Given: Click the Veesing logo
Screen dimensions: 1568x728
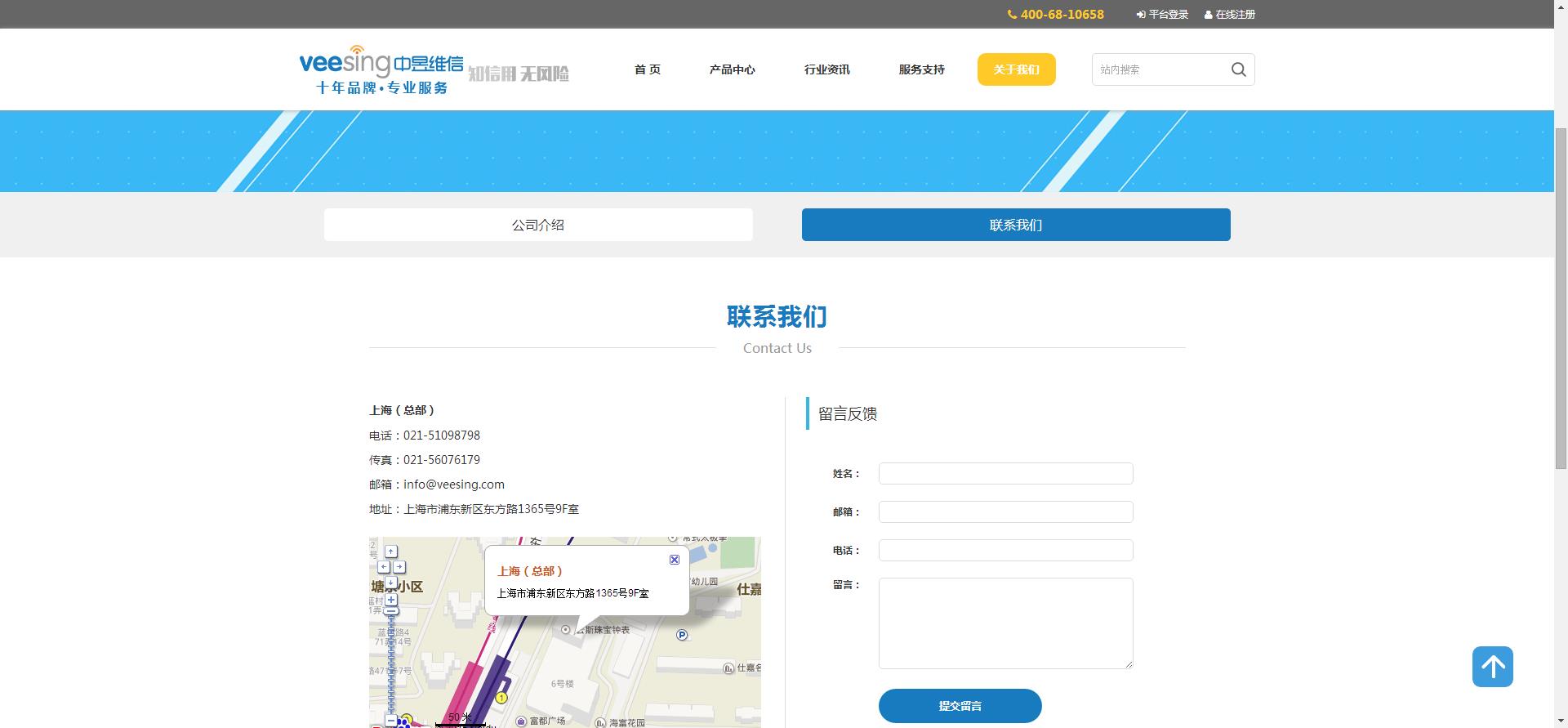Looking at the screenshot, I should [x=381, y=69].
